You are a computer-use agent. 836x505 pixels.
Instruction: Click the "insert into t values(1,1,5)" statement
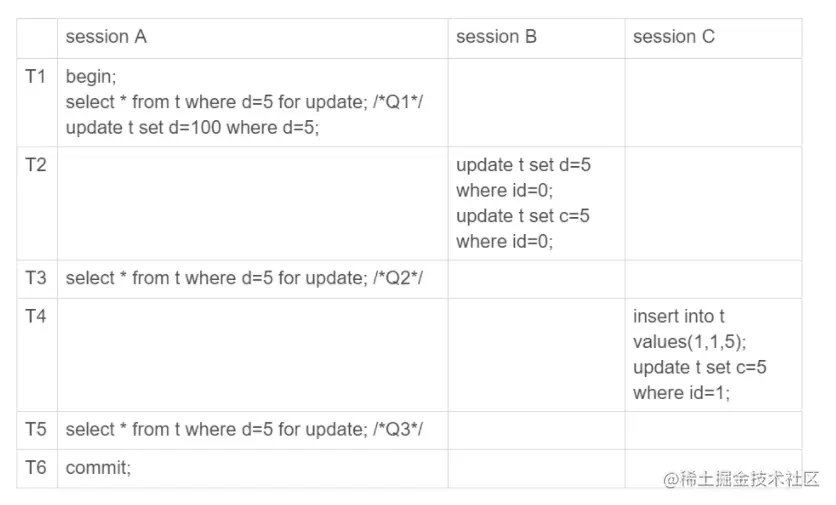[x=689, y=329]
